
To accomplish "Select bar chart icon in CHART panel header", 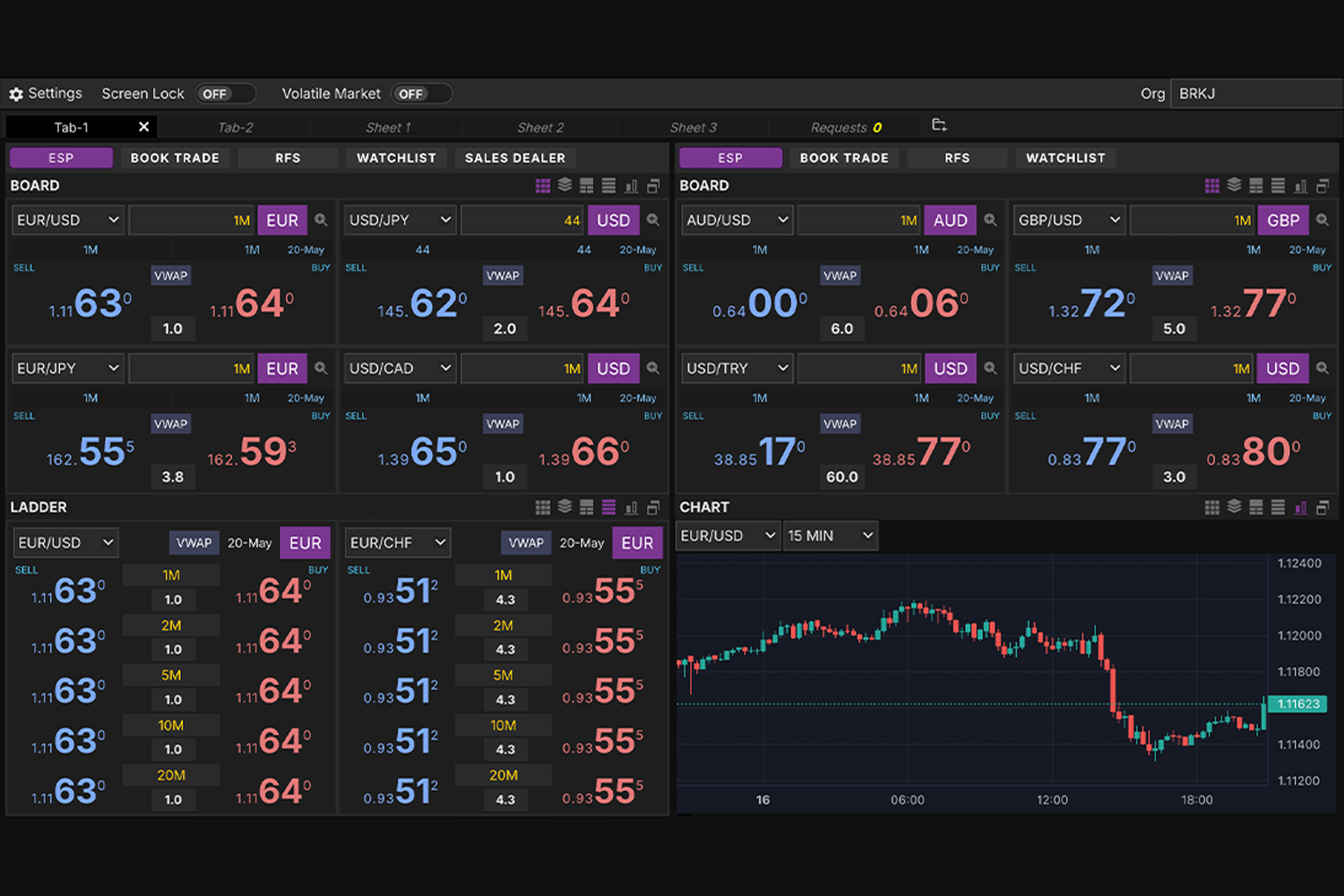I will pos(1300,507).
